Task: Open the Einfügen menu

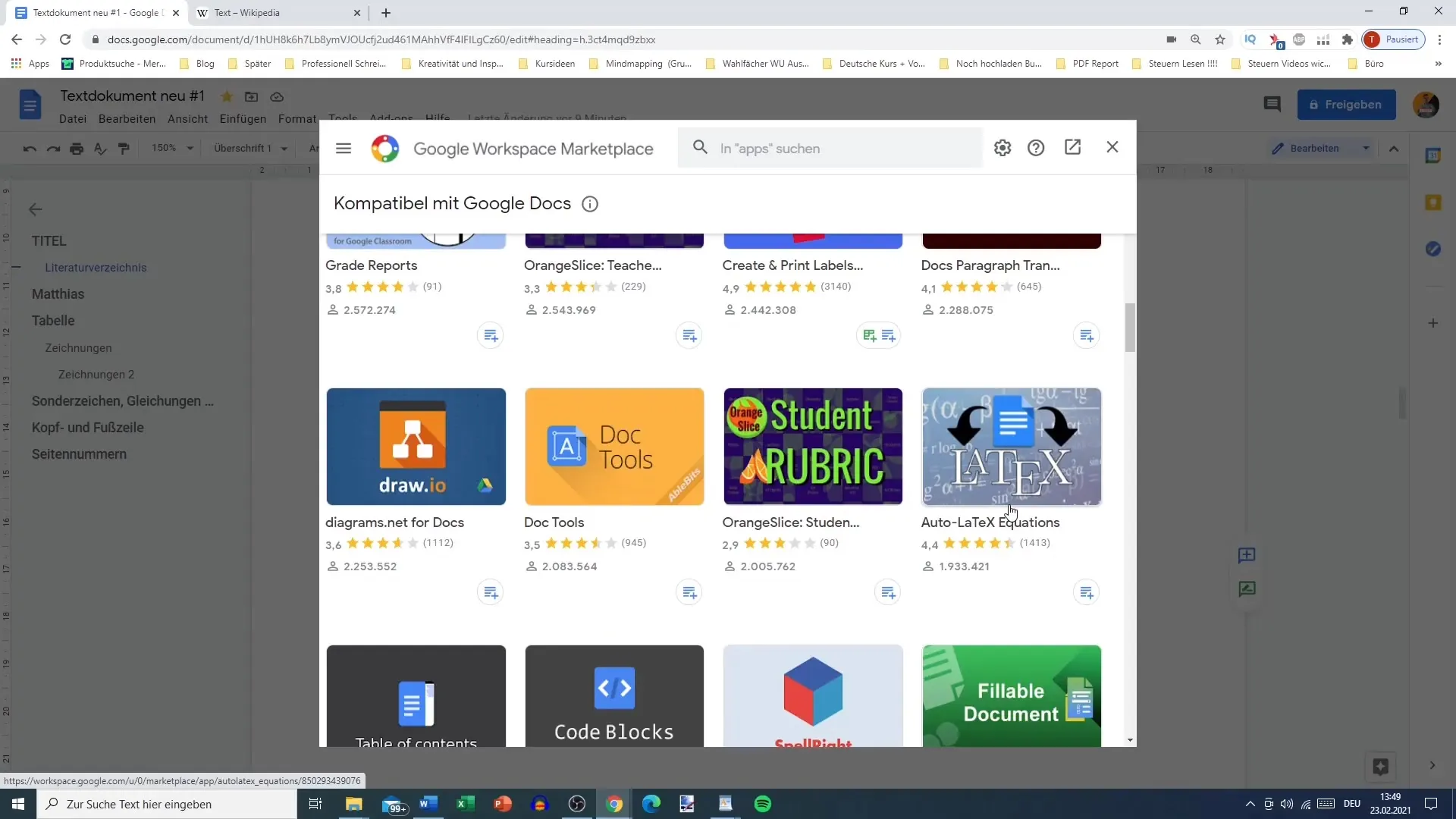Action: [x=243, y=119]
